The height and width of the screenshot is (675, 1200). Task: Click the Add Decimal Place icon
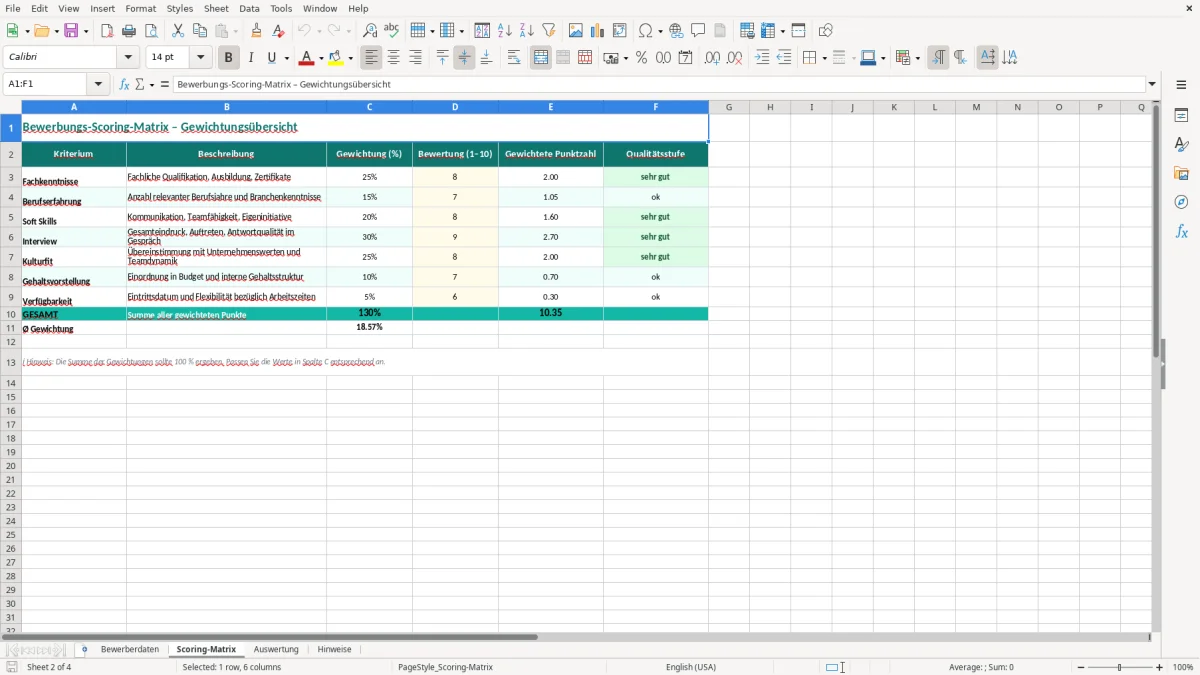(x=712, y=58)
